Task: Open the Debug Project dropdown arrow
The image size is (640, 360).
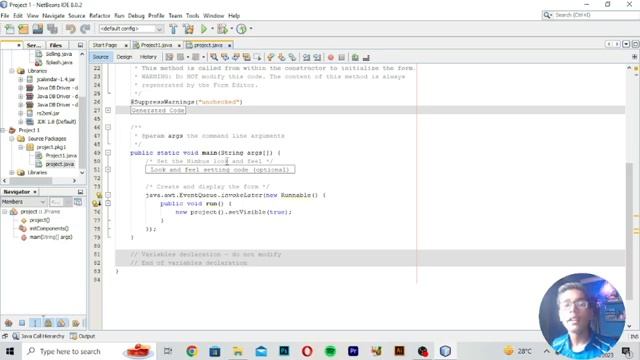Action: (231, 29)
